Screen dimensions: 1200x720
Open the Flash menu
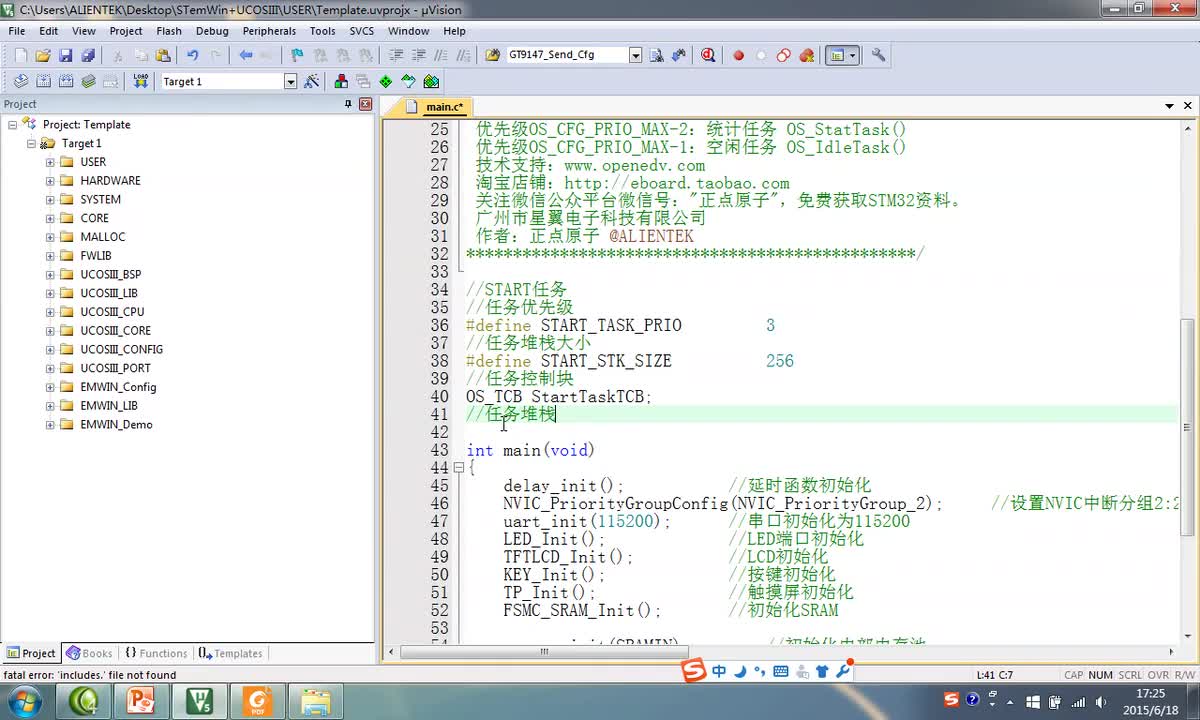pyautogui.click(x=169, y=31)
